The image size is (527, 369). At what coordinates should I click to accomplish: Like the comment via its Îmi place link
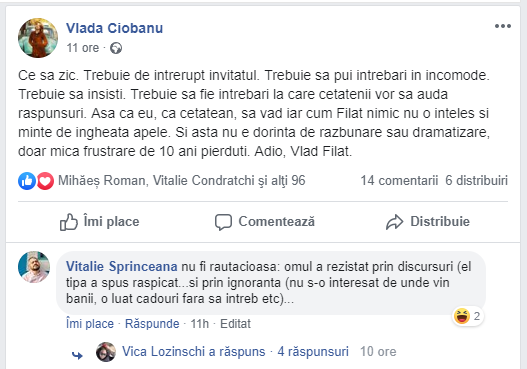(x=90, y=324)
